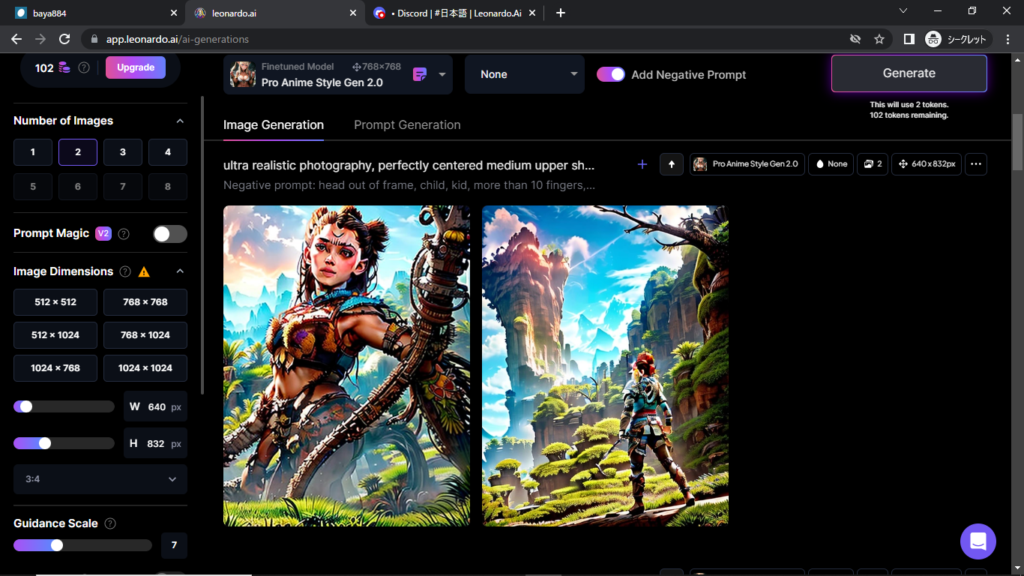Switch to the Prompt Generation tab
The height and width of the screenshot is (576, 1024).
[407, 125]
